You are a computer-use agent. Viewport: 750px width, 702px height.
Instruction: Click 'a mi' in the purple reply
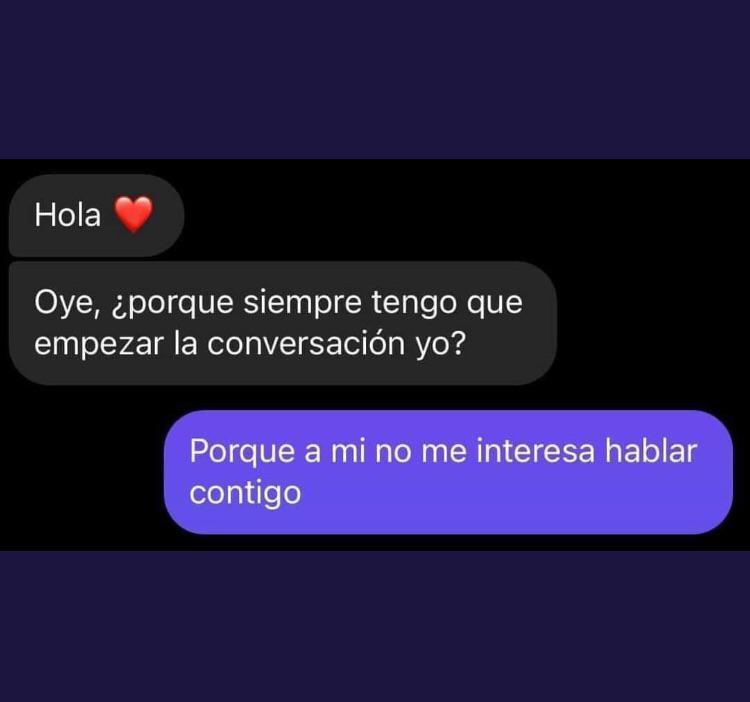tap(335, 452)
